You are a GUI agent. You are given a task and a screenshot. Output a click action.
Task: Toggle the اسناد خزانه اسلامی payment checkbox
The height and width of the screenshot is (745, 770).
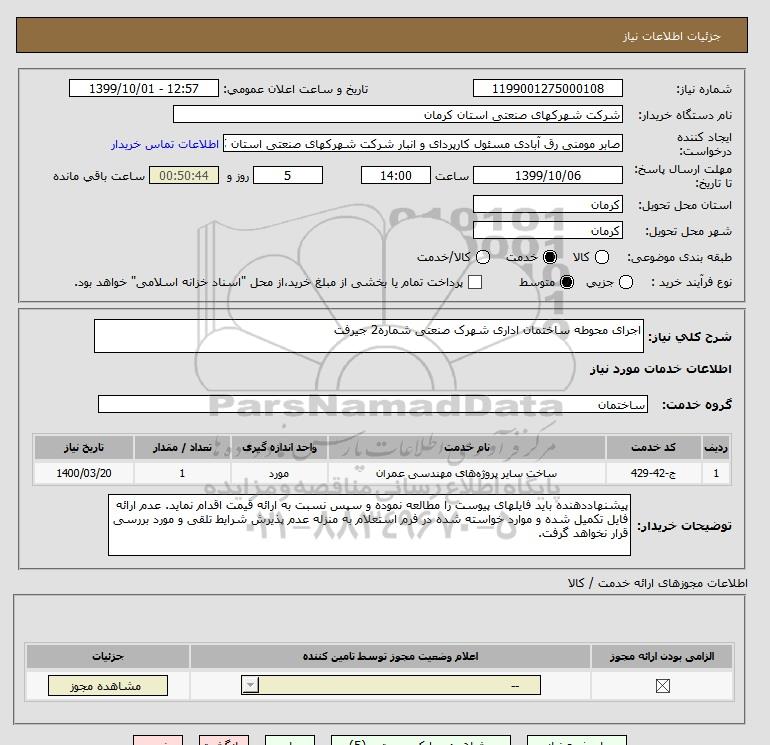tap(475, 282)
